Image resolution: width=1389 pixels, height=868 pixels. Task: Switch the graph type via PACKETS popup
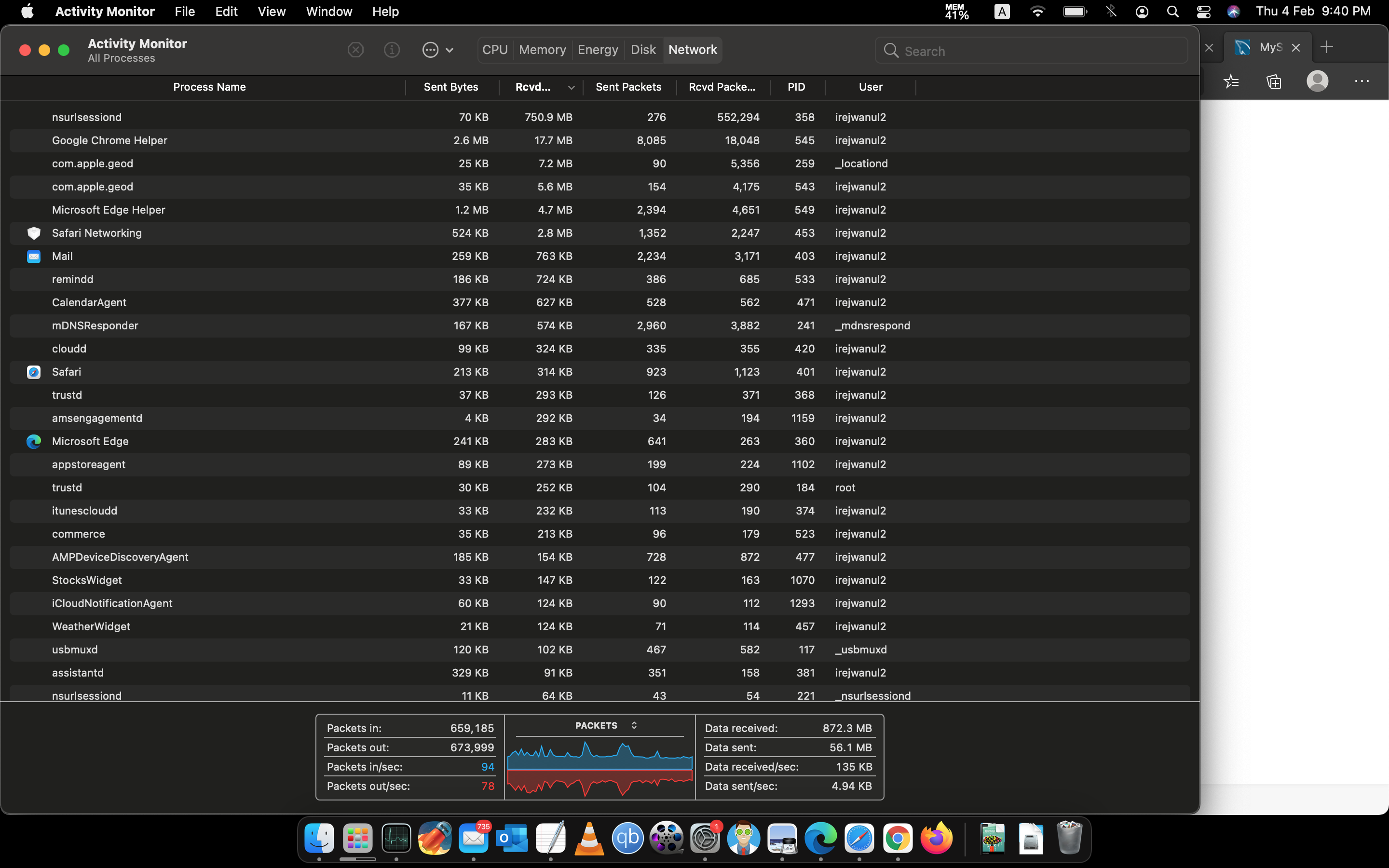point(606,726)
